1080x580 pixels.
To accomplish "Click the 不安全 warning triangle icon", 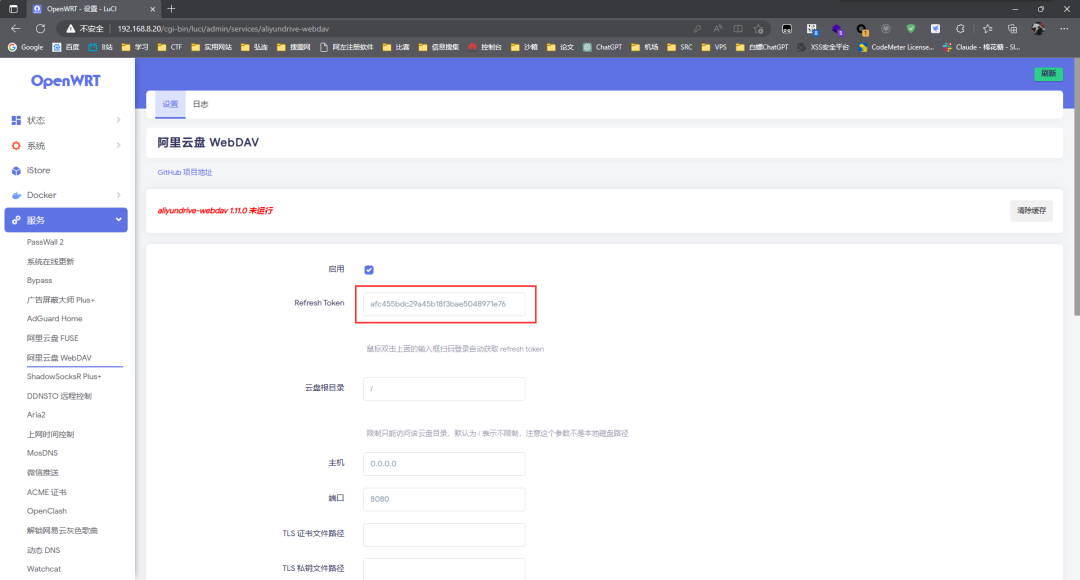I will pos(70,29).
